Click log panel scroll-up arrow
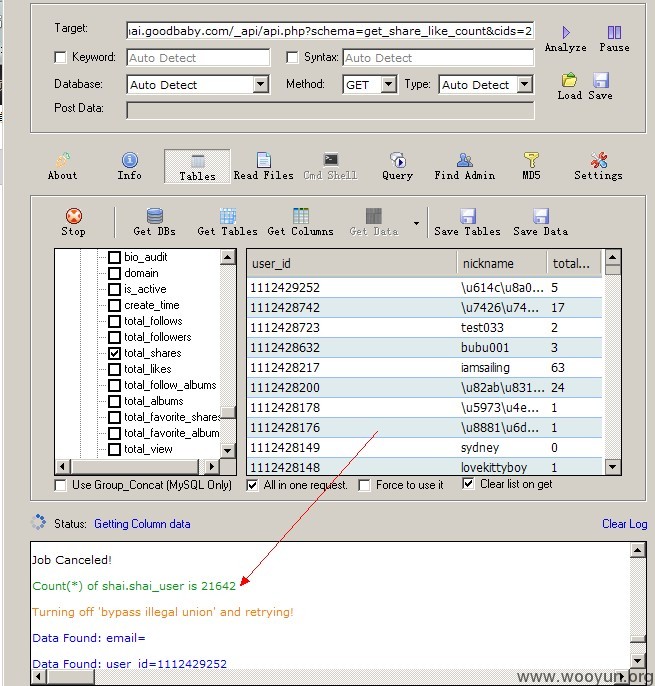 coord(638,550)
